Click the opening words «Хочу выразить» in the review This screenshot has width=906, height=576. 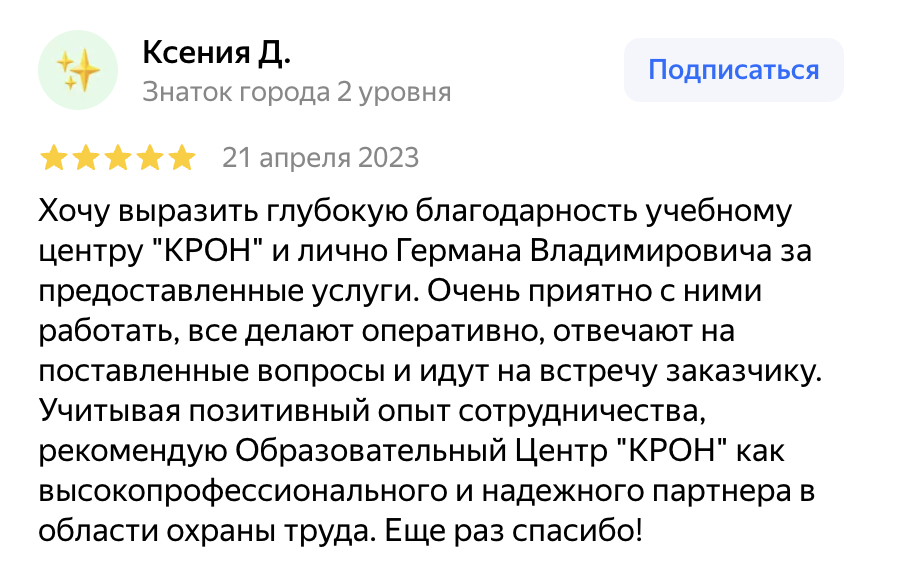click(148, 213)
